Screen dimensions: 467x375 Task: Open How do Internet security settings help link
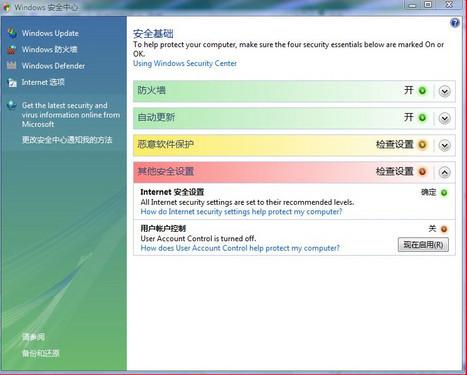[241, 212]
